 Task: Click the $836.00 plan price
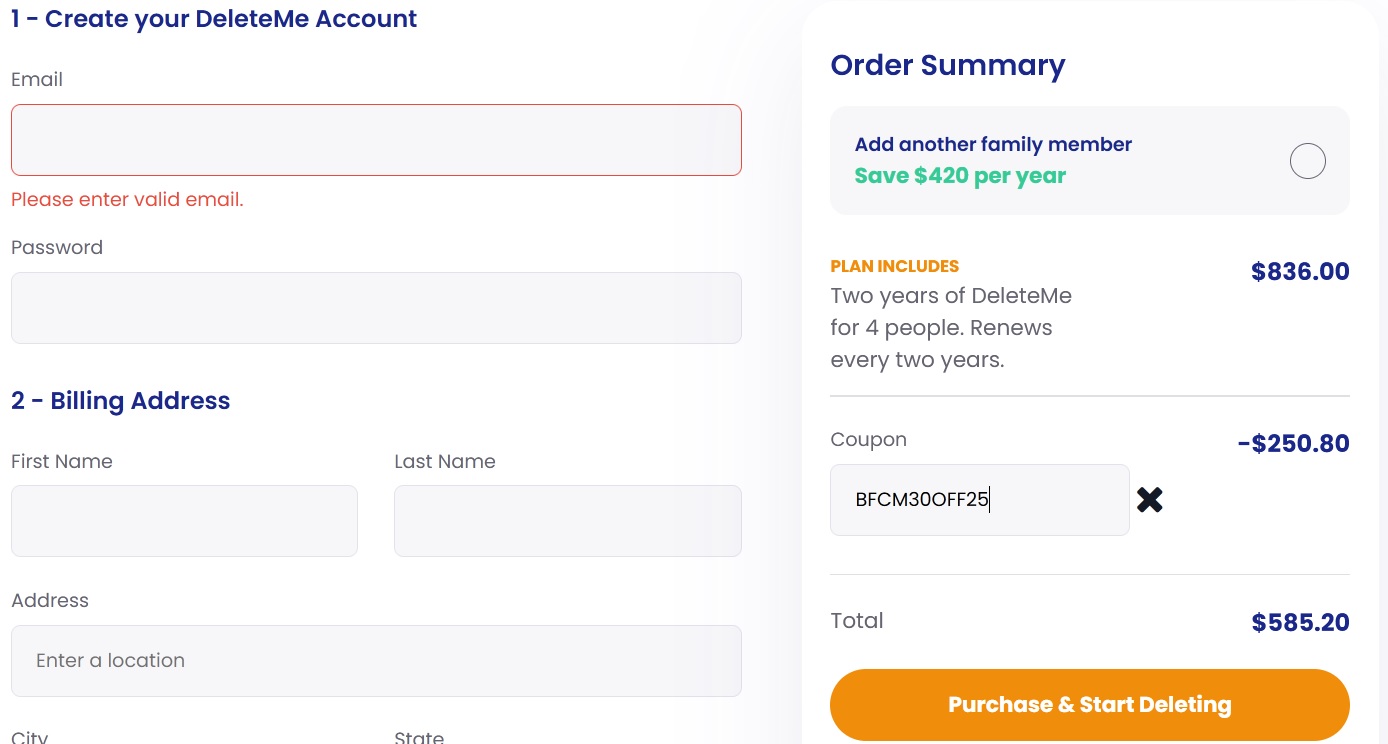(1300, 271)
